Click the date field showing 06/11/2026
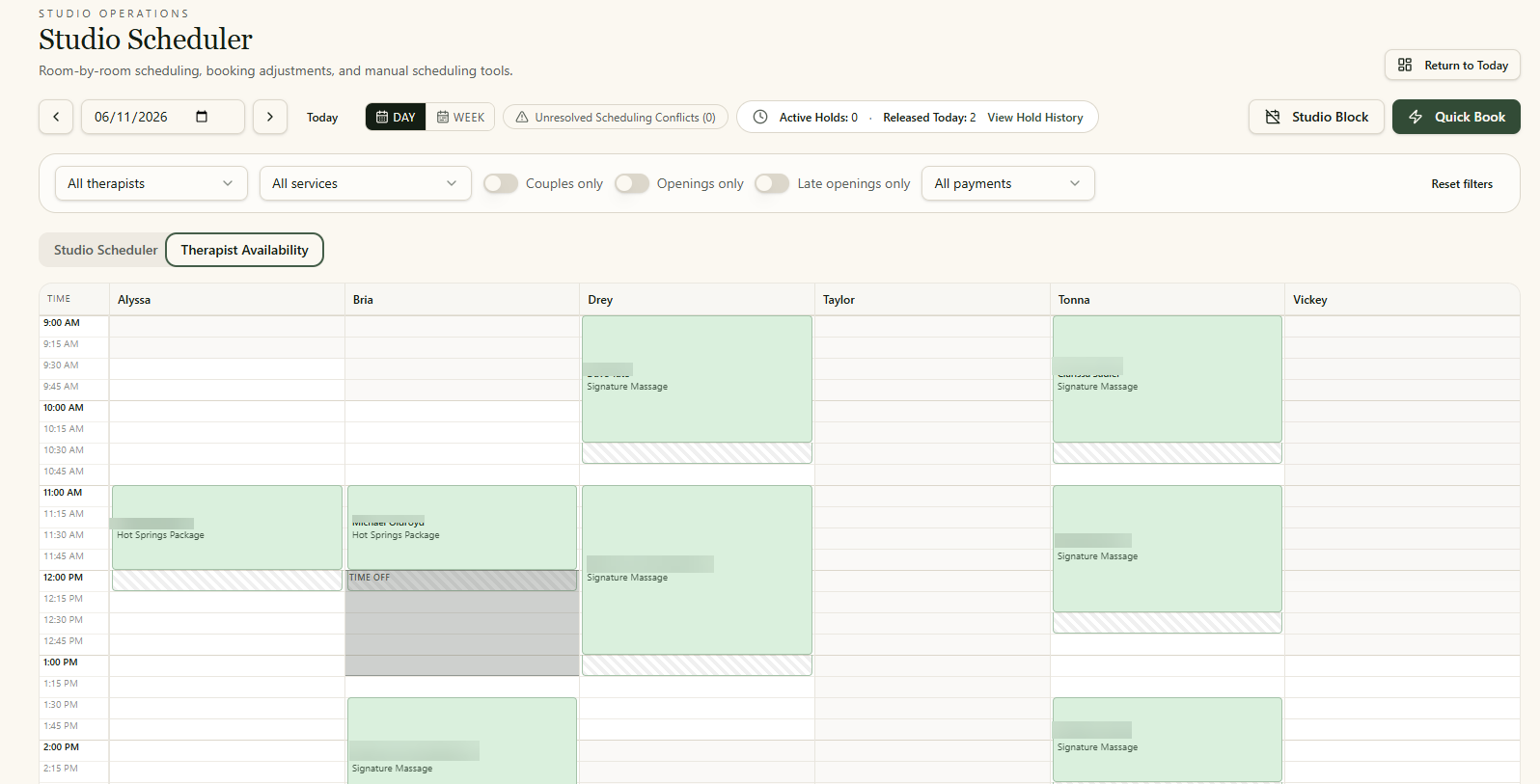The height and width of the screenshot is (784, 1540). 162,117
